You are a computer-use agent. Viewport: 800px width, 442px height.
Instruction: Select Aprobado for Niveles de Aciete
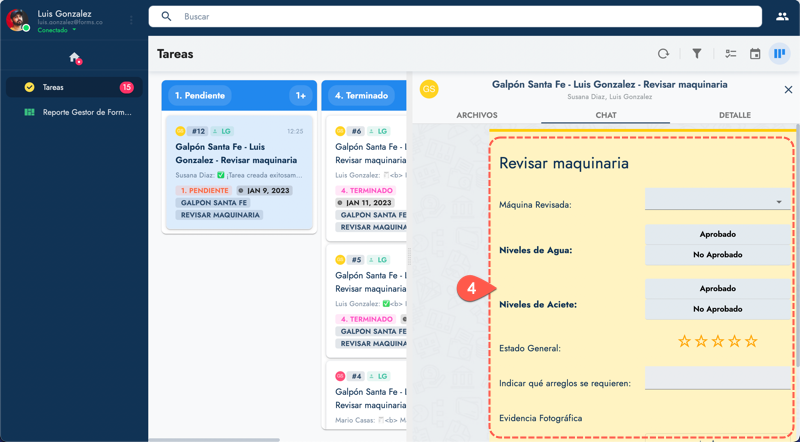pos(717,288)
